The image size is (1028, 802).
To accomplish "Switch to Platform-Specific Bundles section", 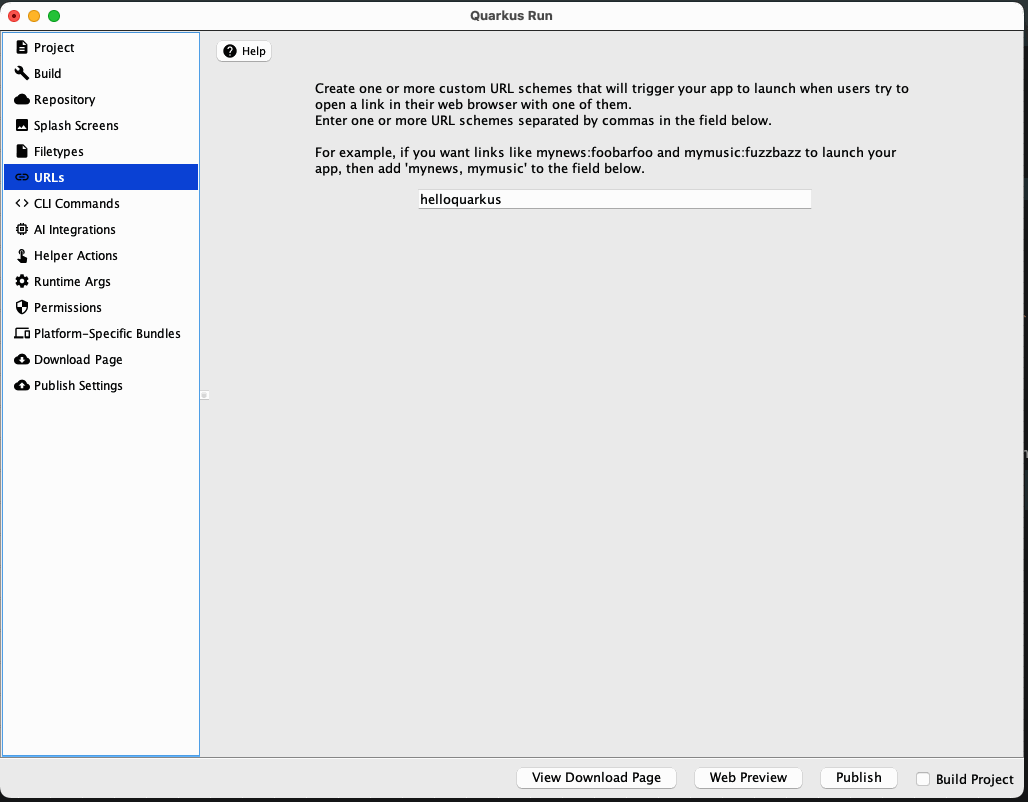I will tap(106, 333).
